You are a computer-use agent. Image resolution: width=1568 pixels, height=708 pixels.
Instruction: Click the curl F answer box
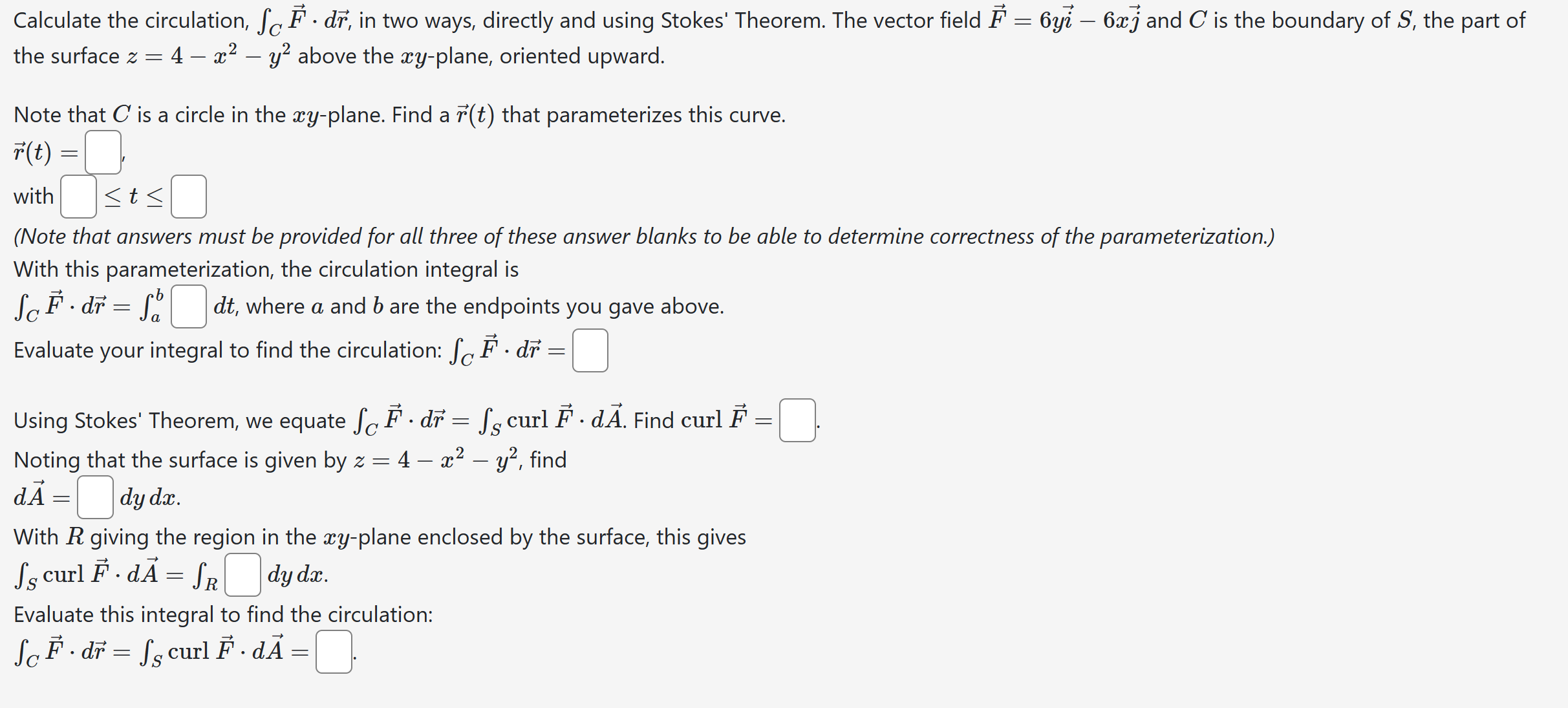pyautogui.click(x=797, y=420)
